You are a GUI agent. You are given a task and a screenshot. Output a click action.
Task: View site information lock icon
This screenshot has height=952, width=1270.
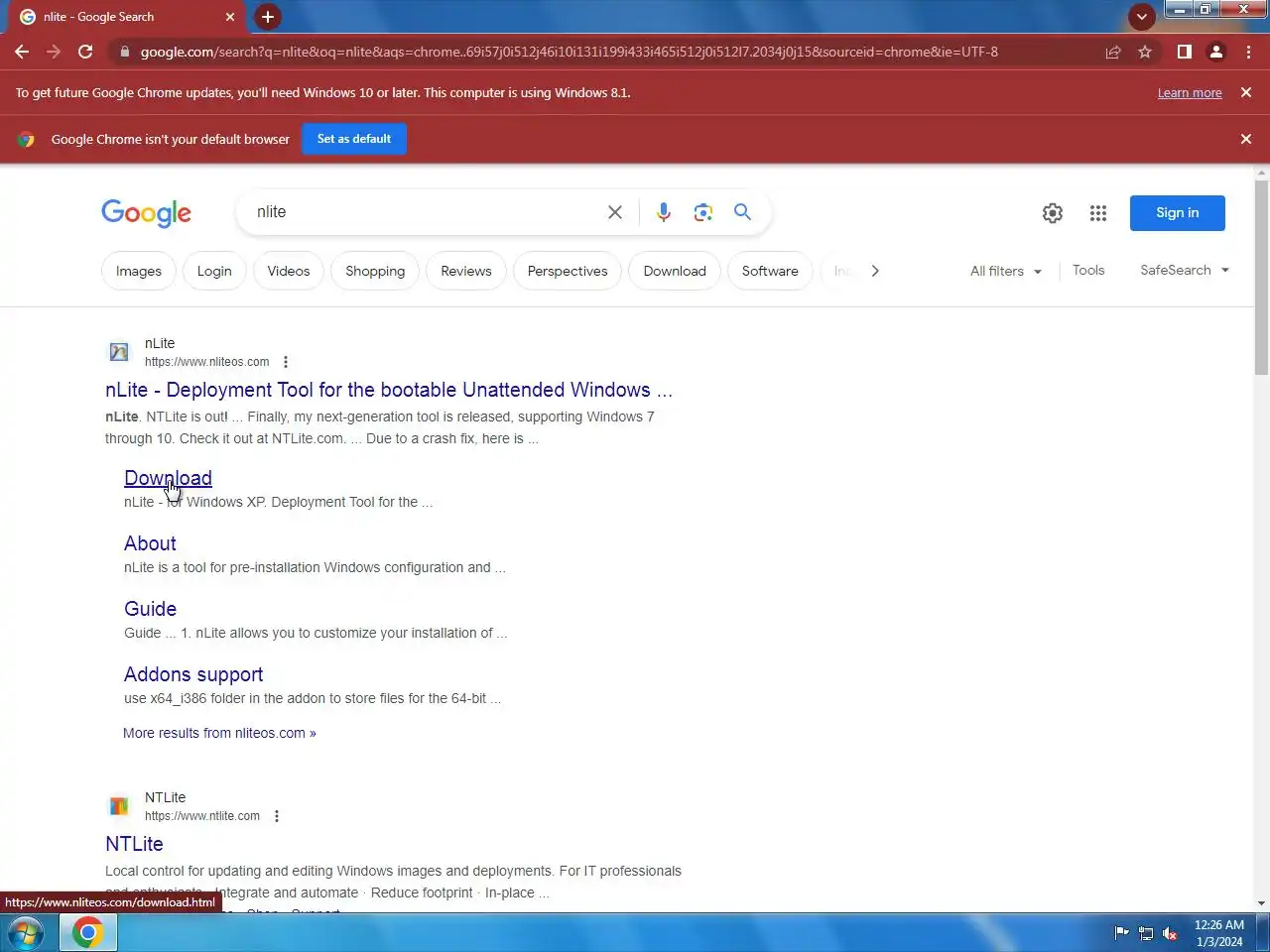pos(124,52)
